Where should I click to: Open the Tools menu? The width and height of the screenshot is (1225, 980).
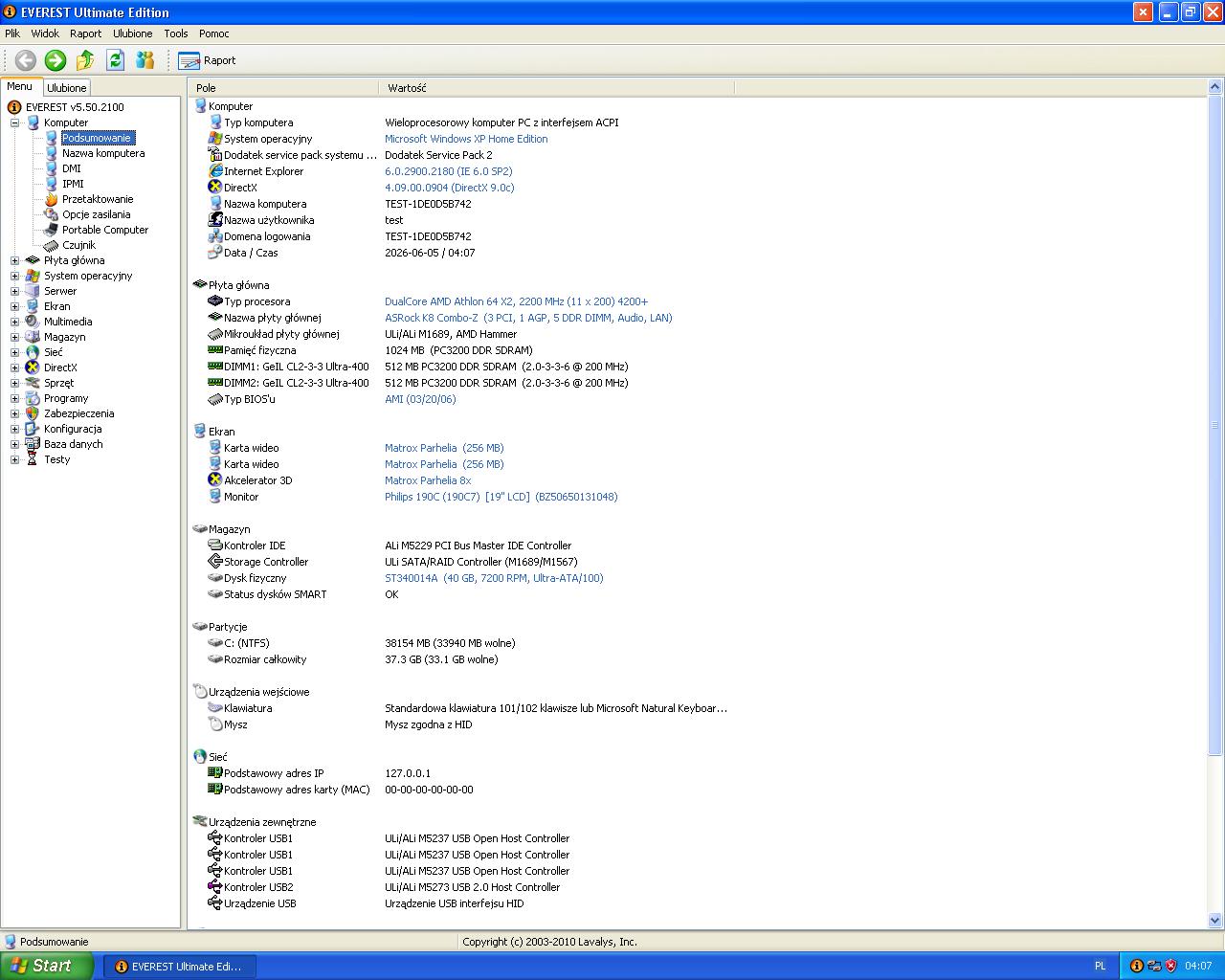pos(176,33)
